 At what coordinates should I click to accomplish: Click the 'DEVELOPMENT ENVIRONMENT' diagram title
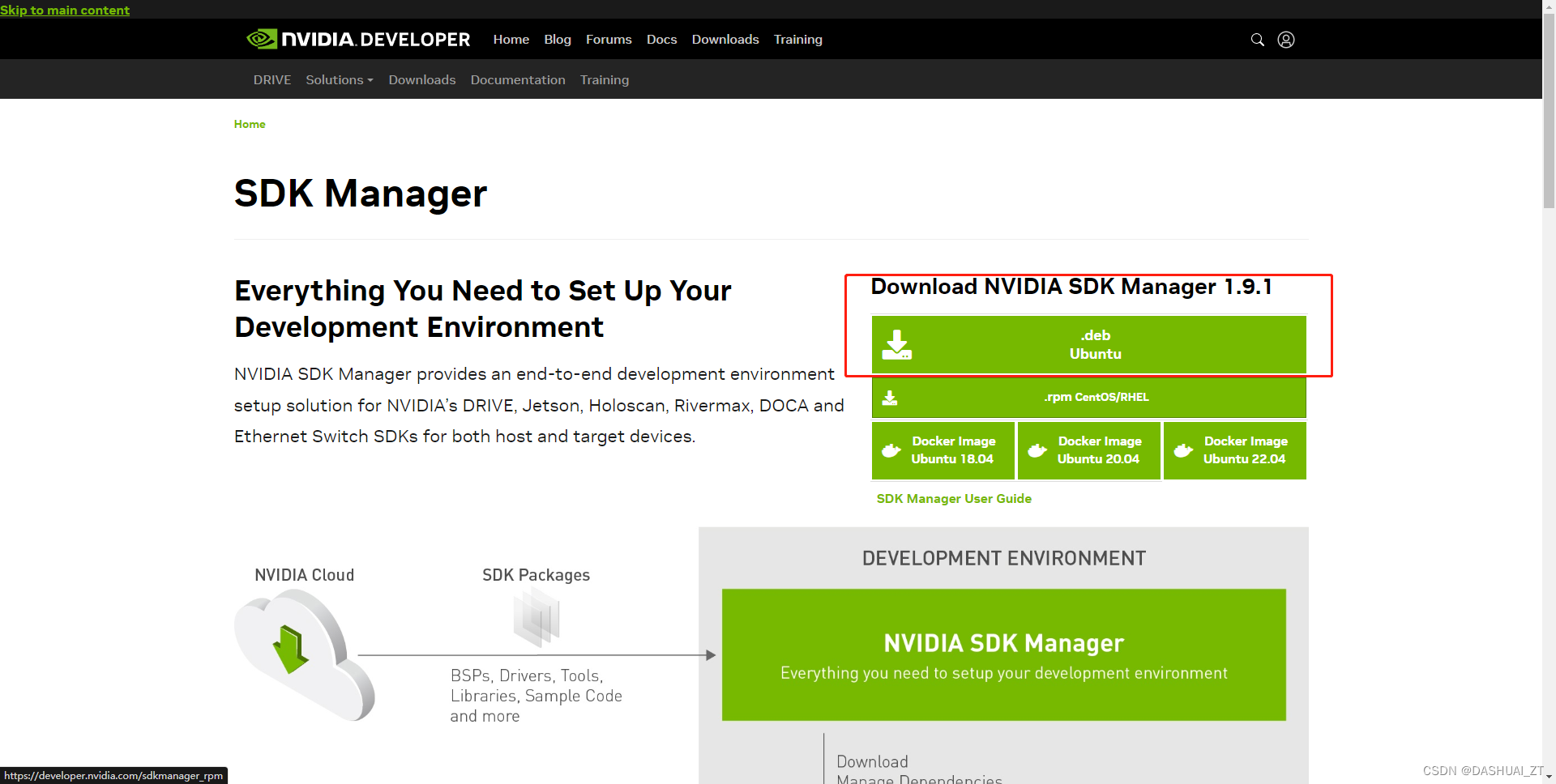[1004, 558]
